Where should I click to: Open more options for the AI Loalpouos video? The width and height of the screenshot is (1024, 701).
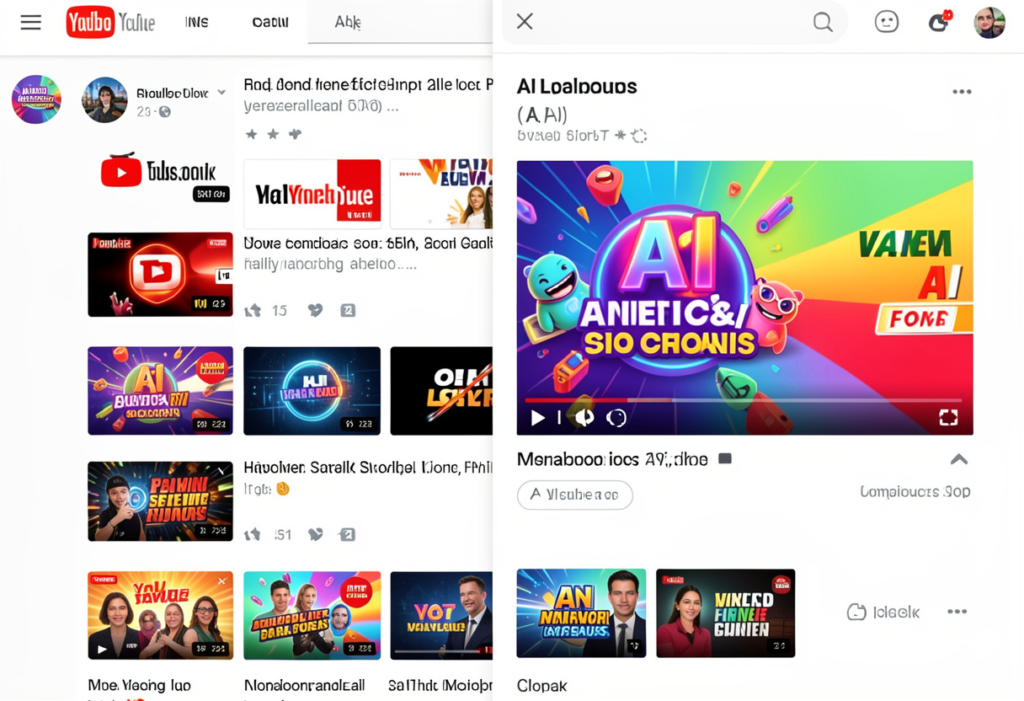[961, 90]
